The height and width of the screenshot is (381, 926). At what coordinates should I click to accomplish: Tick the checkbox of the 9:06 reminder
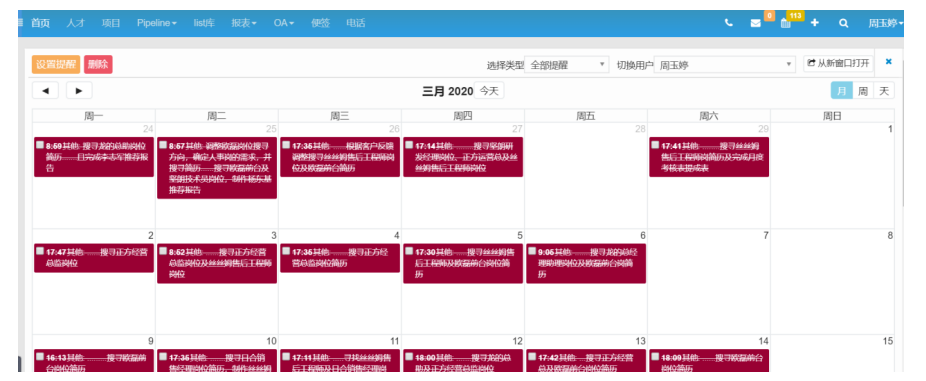coord(532,251)
